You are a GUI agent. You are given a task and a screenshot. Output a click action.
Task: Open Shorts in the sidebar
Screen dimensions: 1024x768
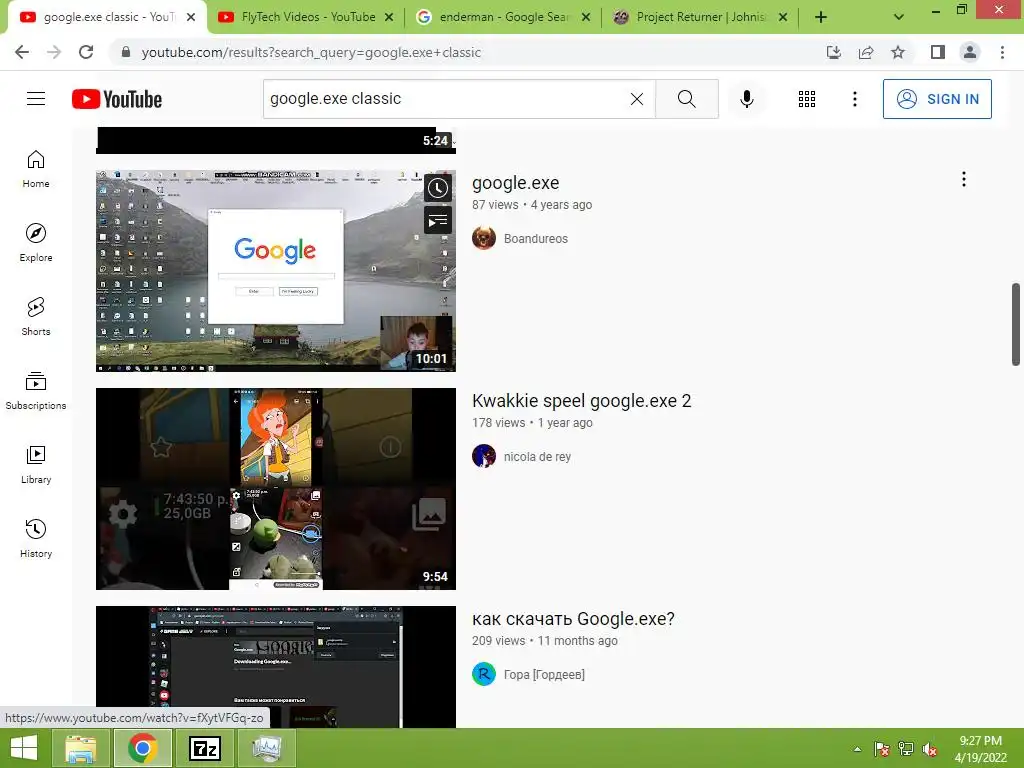pyautogui.click(x=36, y=317)
